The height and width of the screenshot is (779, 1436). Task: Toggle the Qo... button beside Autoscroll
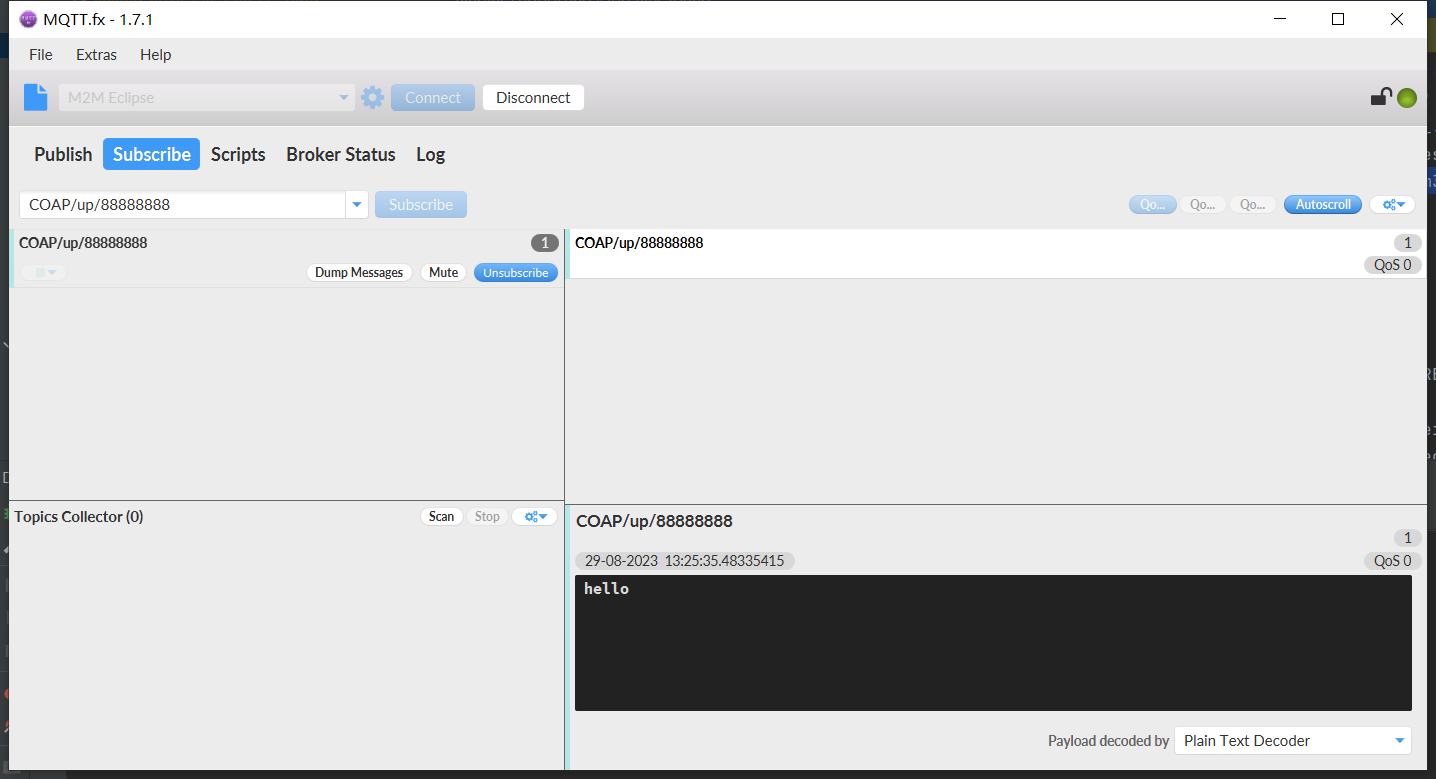(1253, 204)
